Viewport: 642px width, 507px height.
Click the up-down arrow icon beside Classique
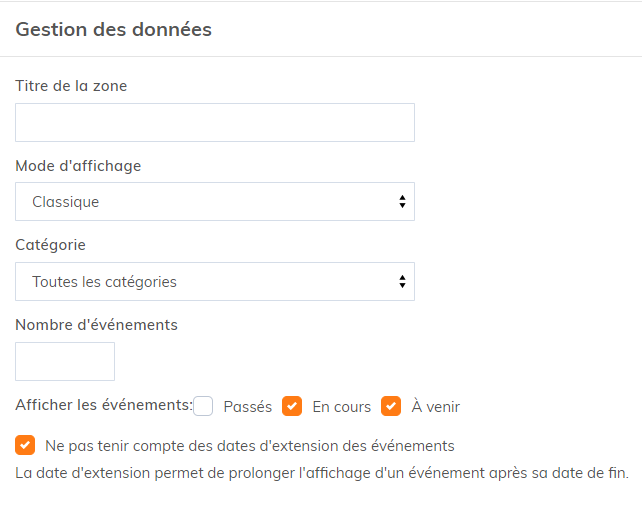pyautogui.click(x=402, y=202)
